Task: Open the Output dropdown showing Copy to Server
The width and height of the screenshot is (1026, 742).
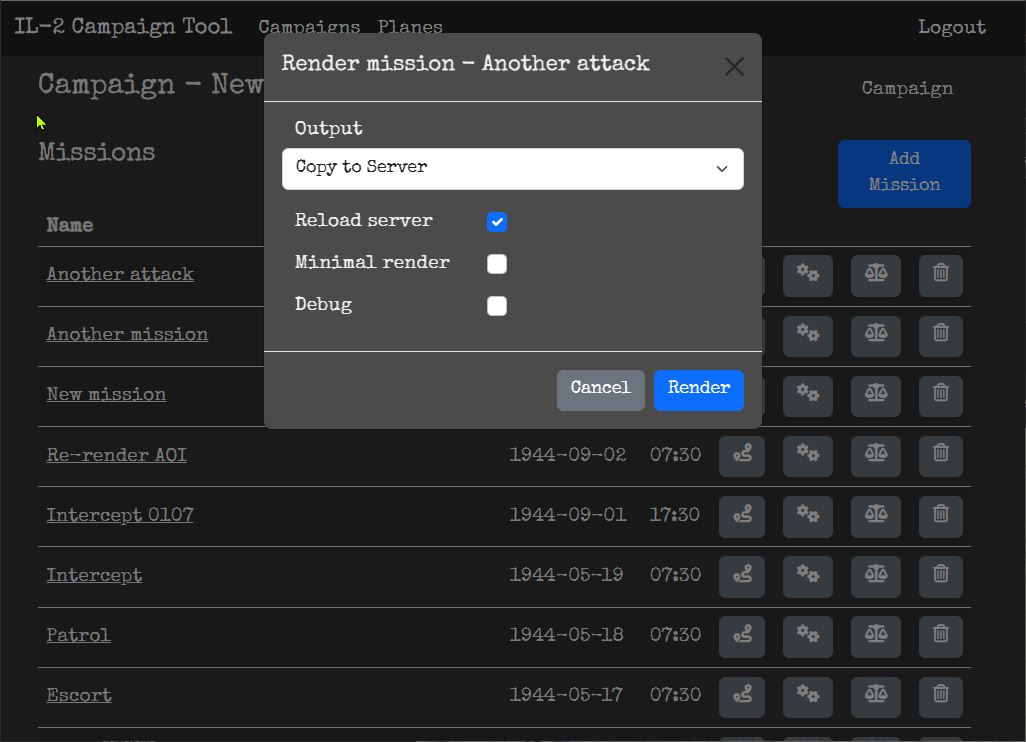Action: coord(512,168)
